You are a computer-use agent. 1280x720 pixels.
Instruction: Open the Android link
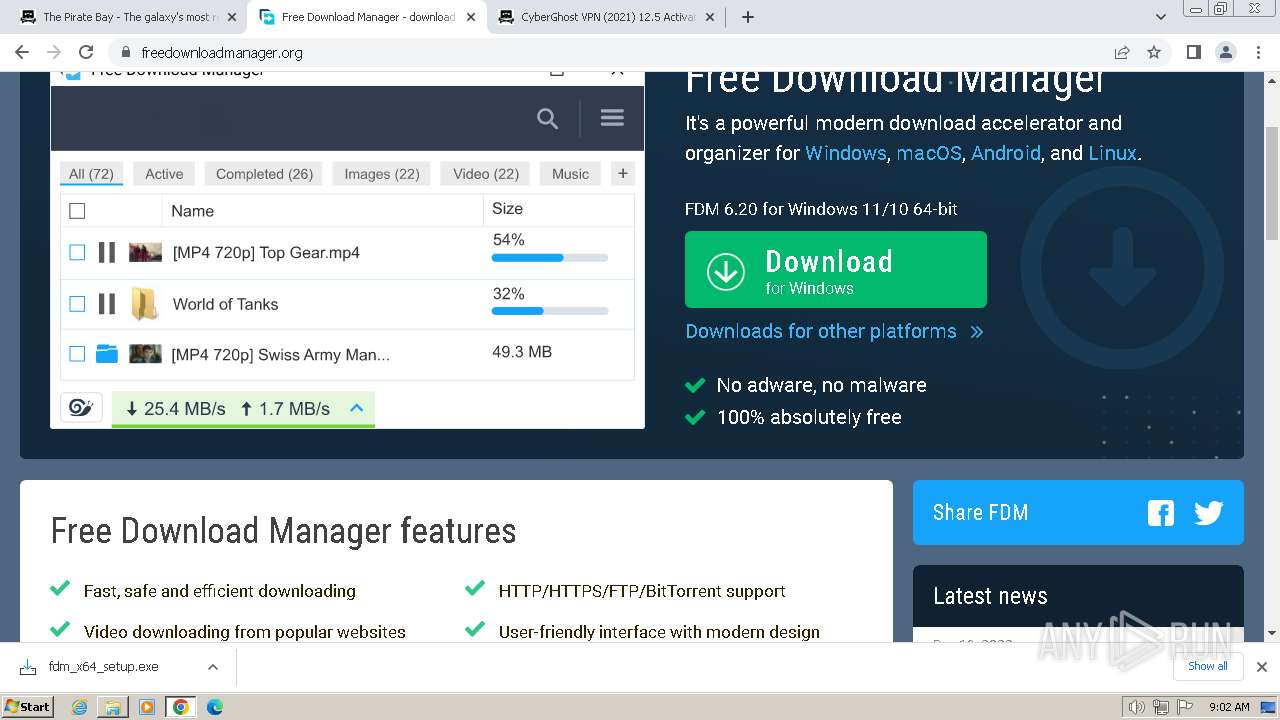1006,153
